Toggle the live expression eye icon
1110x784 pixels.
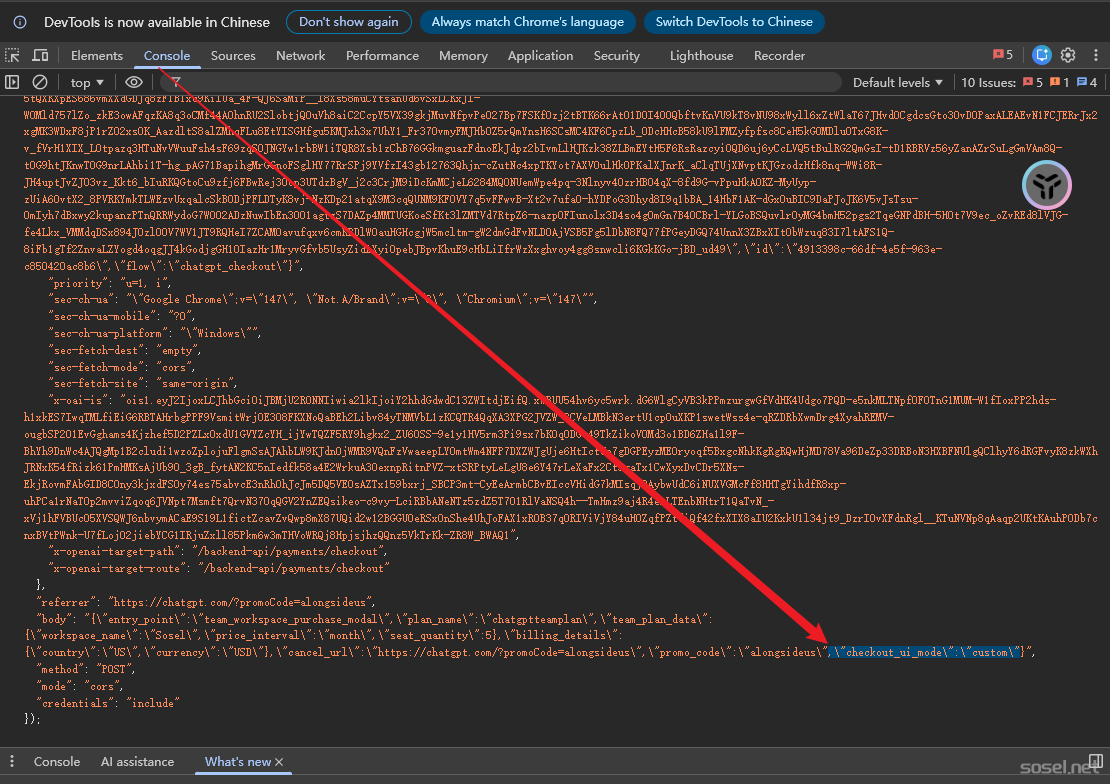[134, 82]
